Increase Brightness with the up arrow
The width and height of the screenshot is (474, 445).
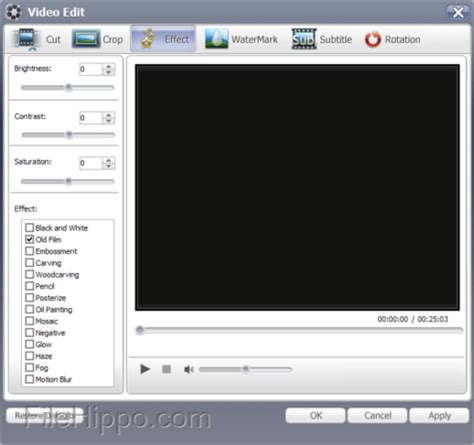click(x=109, y=66)
